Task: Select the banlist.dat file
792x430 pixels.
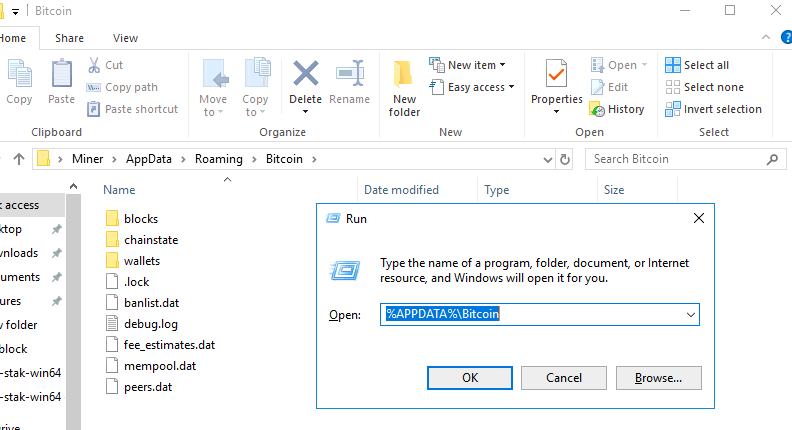Action: 143,303
